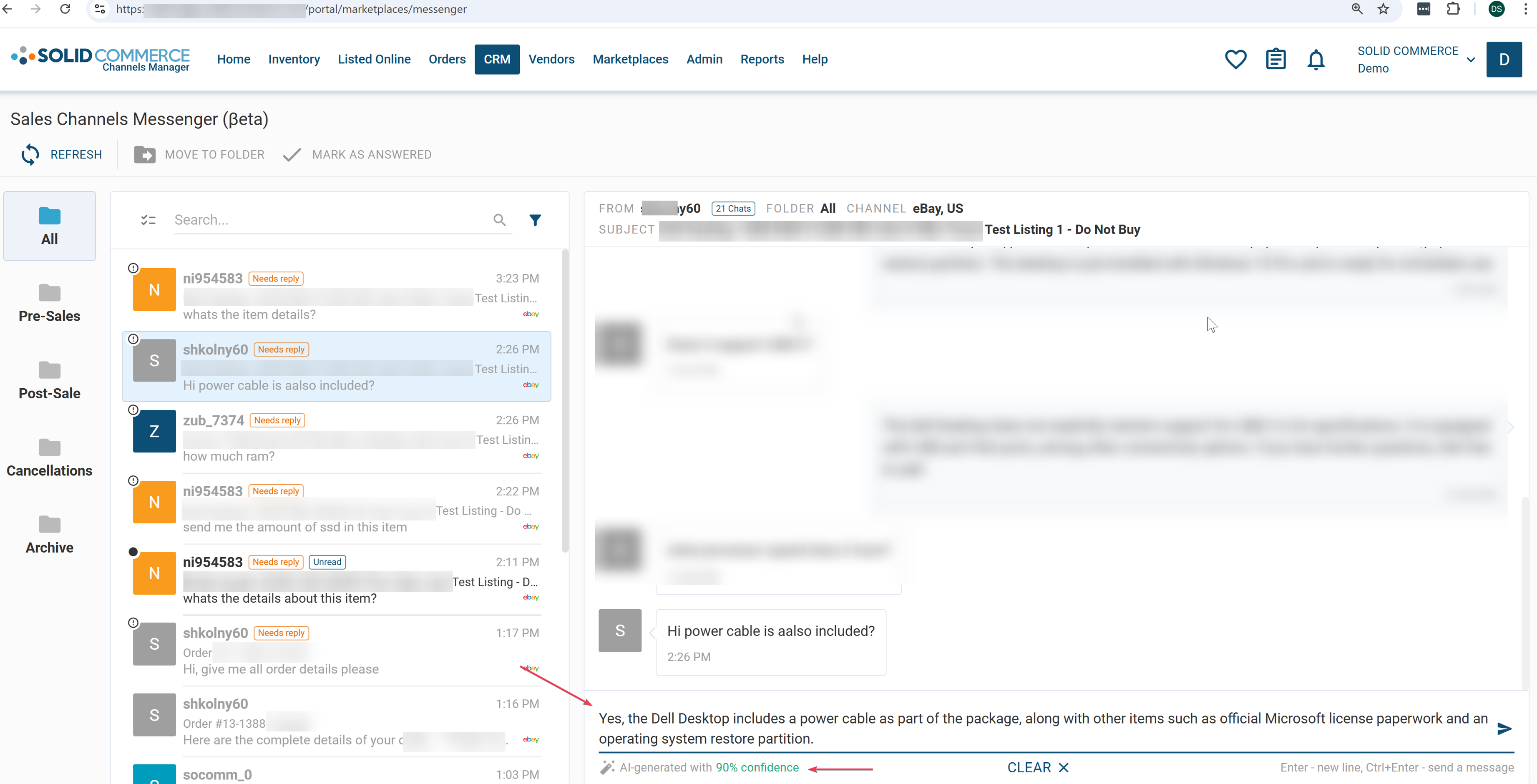
Task: Click MARK AS ANSWERED
Action: click(357, 155)
